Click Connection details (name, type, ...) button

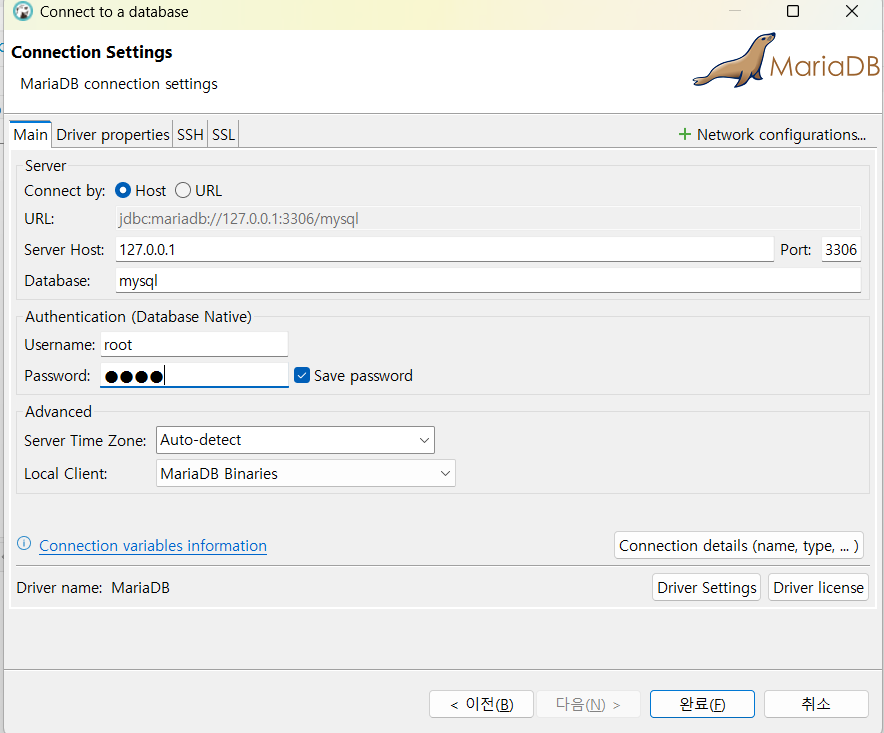pyautogui.click(x=739, y=545)
